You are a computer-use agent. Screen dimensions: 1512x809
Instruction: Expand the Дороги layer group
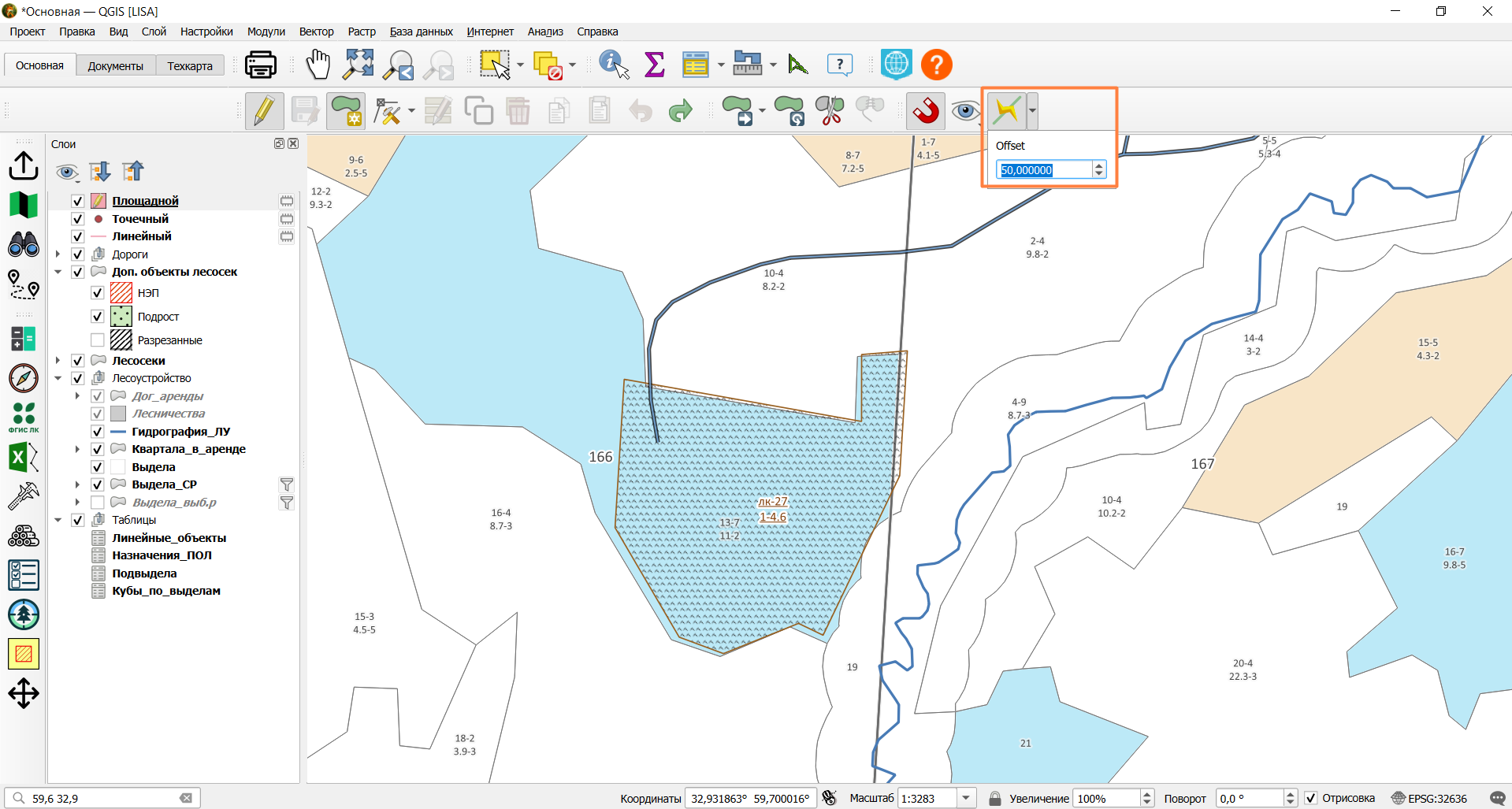coord(58,254)
